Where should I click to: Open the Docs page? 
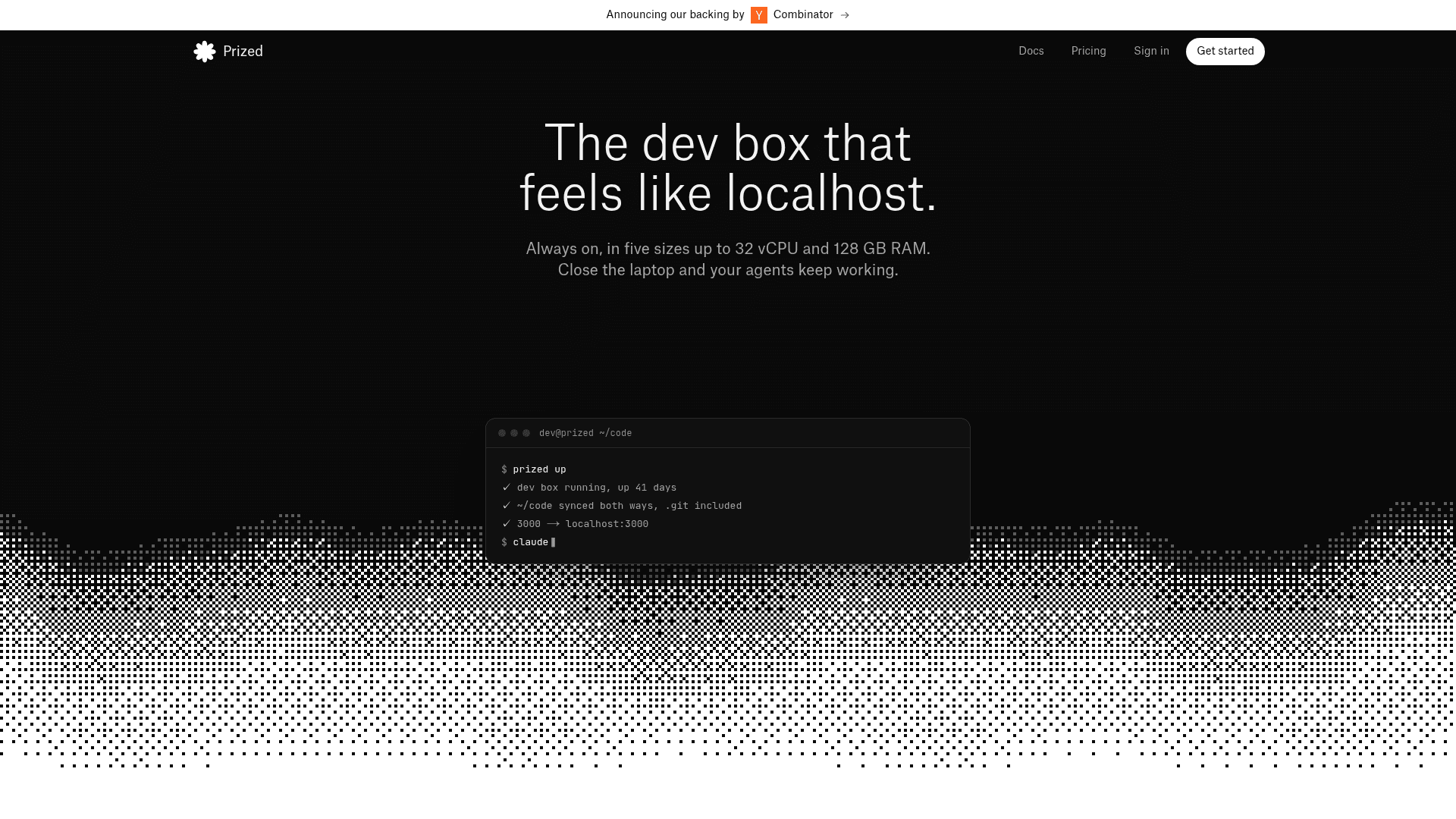click(1031, 51)
